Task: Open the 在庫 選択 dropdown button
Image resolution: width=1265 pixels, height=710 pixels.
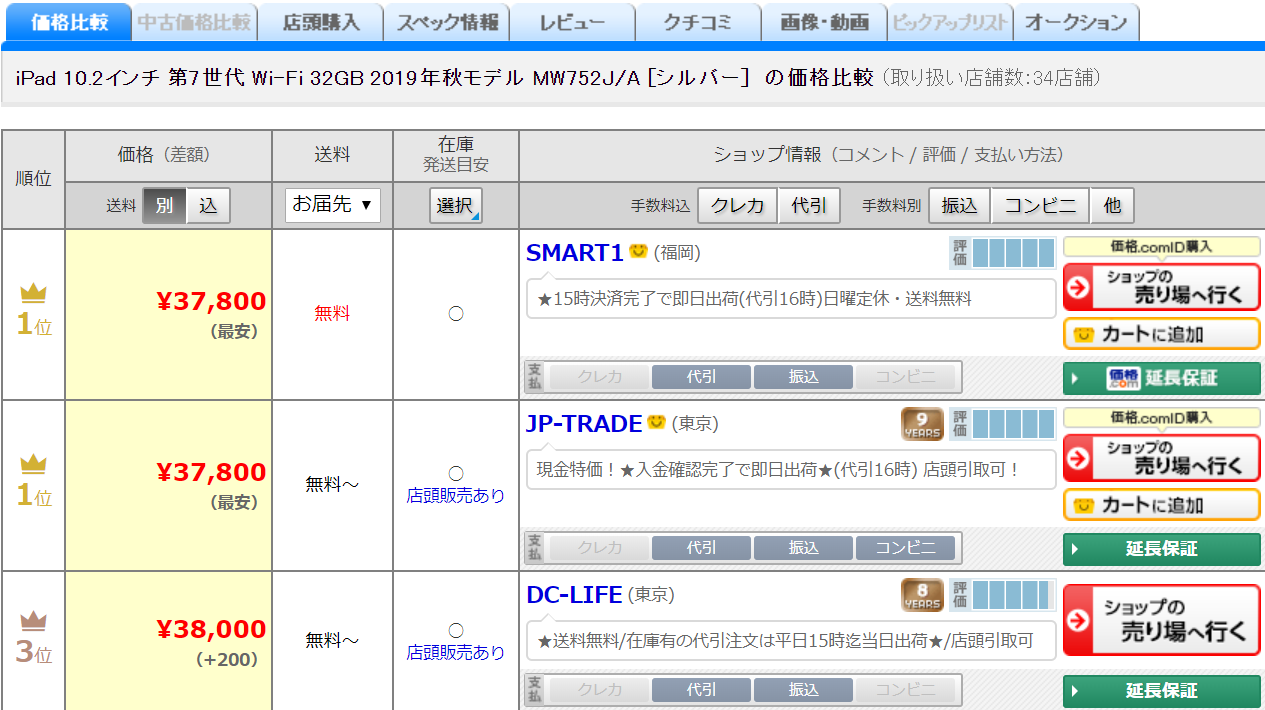Action: click(x=456, y=206)
